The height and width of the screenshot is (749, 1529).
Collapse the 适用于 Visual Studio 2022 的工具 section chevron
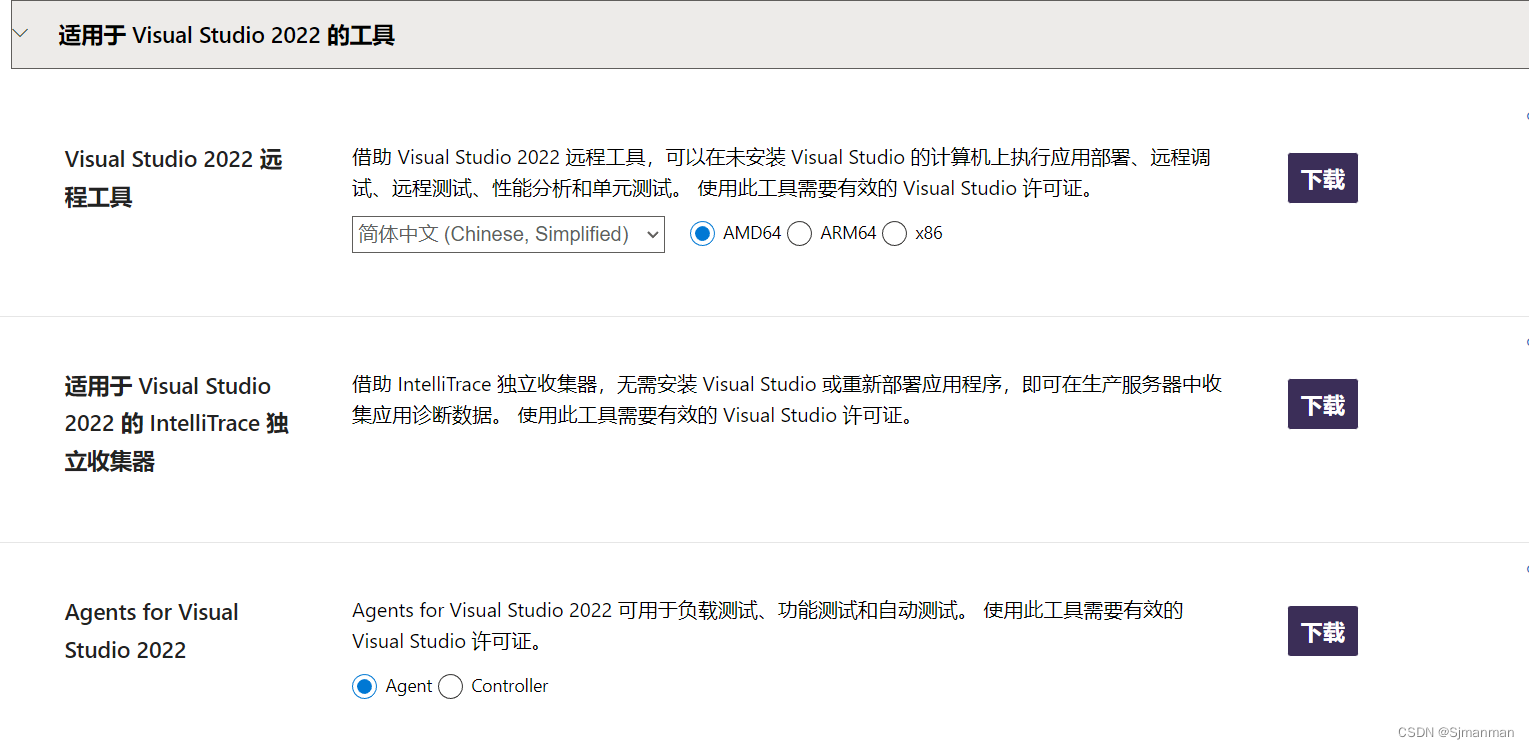pyautogui.click(x=21, y=34)
